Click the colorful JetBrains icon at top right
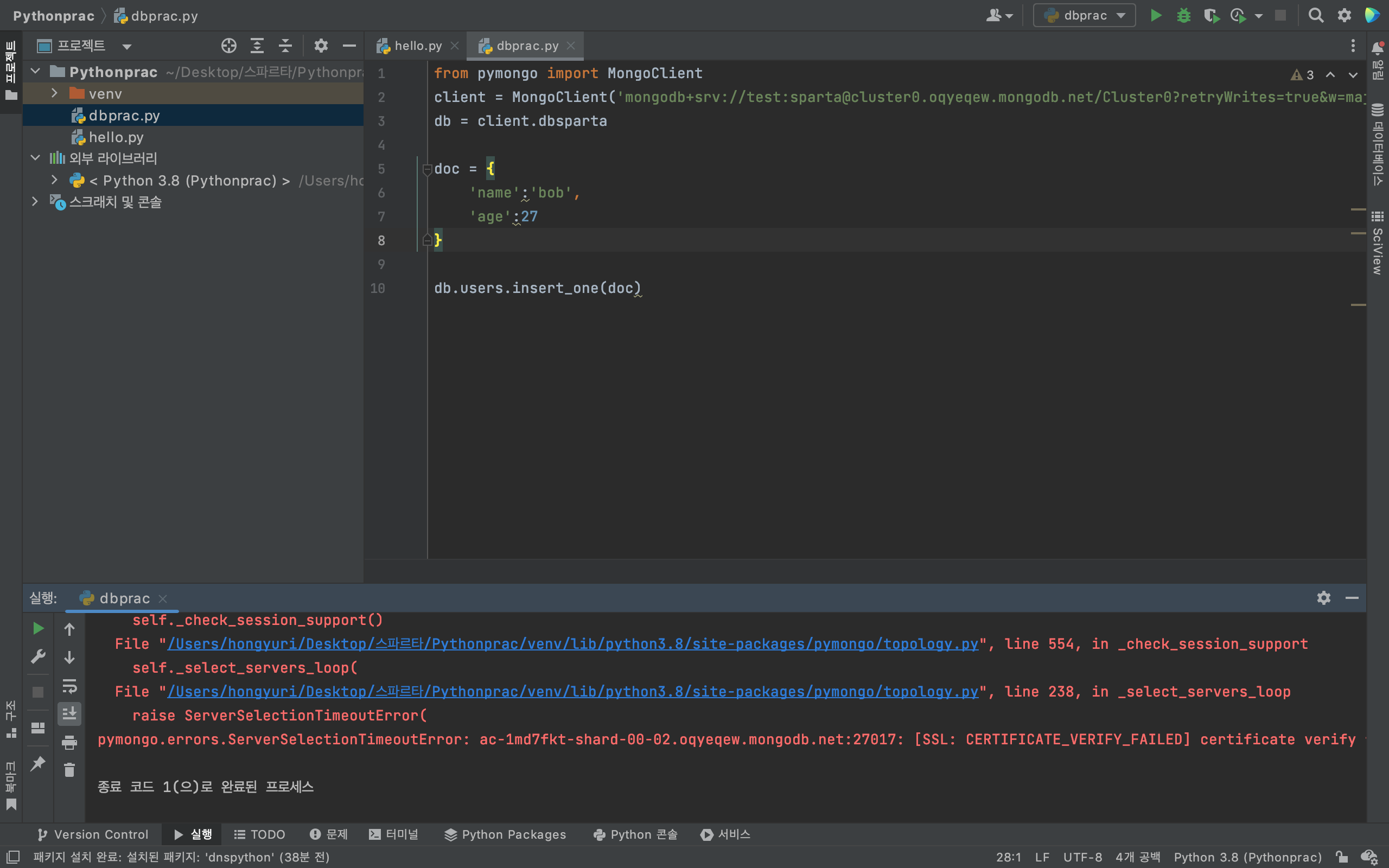This screenshot has width=1389, height=868. point(1372,16)
